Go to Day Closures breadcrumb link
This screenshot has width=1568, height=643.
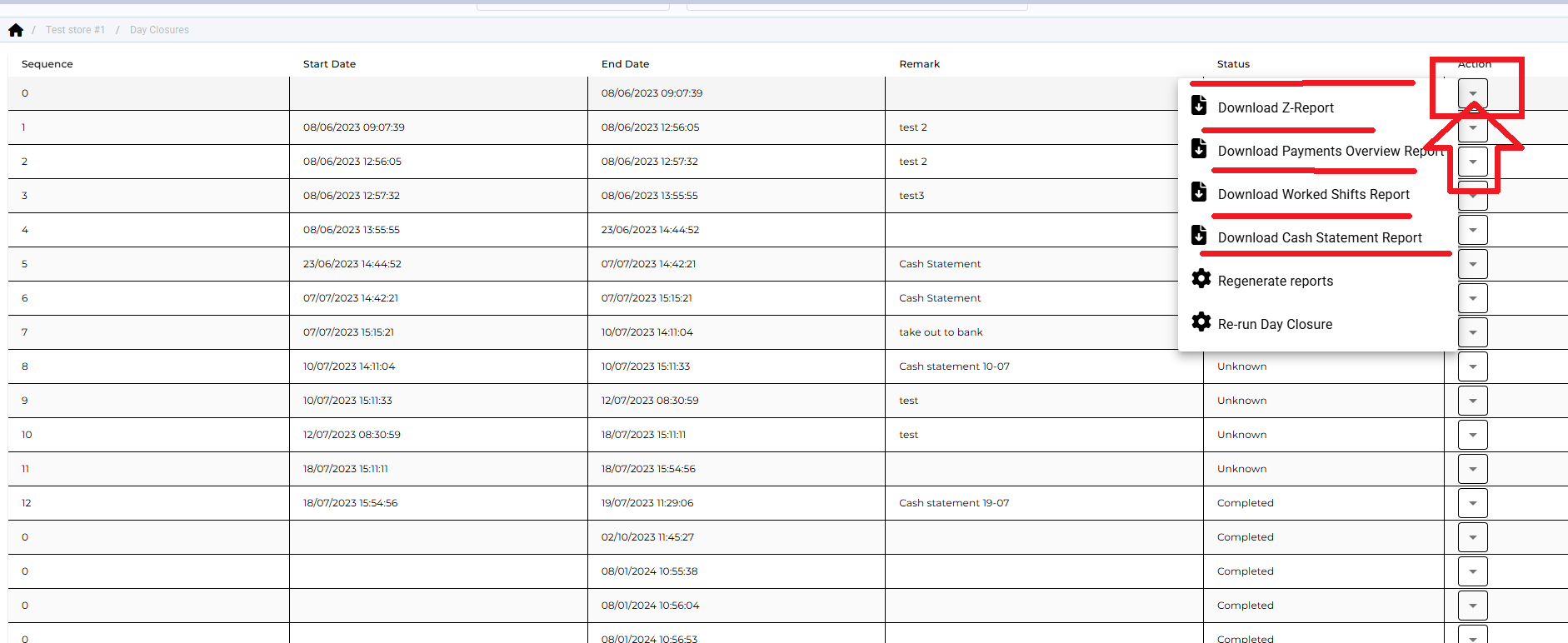tap(159, 30)
